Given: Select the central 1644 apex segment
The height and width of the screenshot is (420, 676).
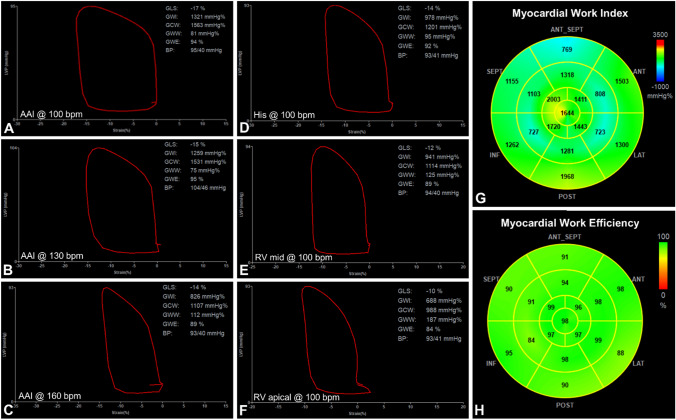Looking at the screenshot, I should [x=567, y=113].
